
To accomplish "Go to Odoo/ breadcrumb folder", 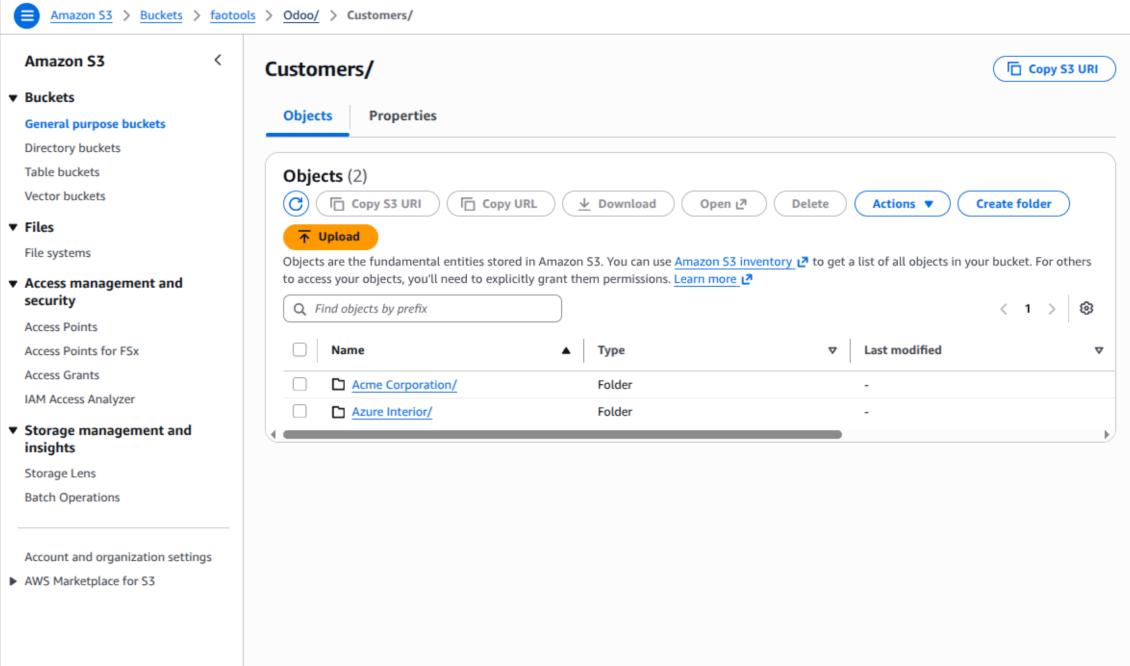I will pos(301,15).
